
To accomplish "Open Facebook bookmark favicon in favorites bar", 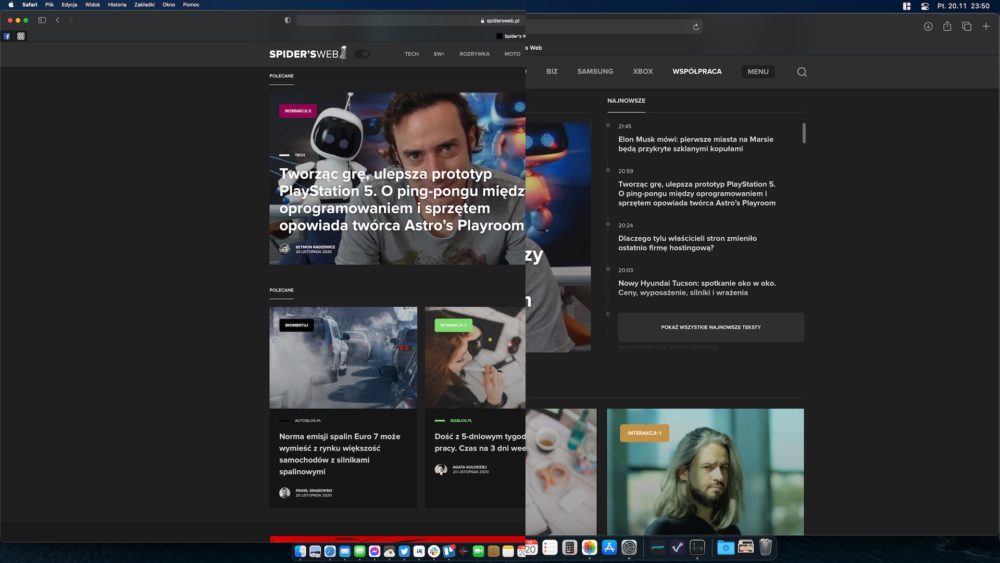I will [7, 36].
